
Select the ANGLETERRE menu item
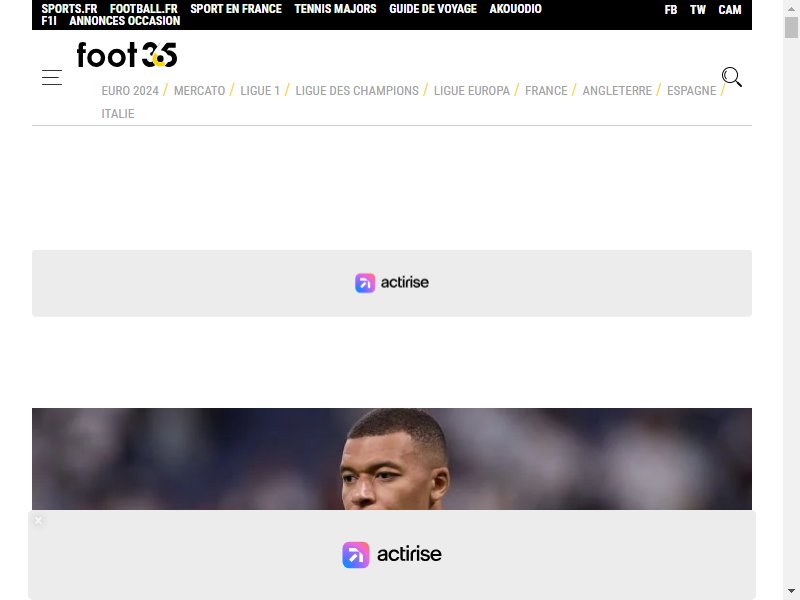pyautogui.click(x=617, y=91)
